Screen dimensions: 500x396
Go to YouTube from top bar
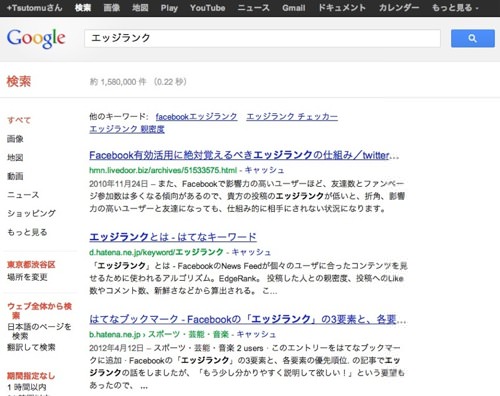tap(207, 8)
